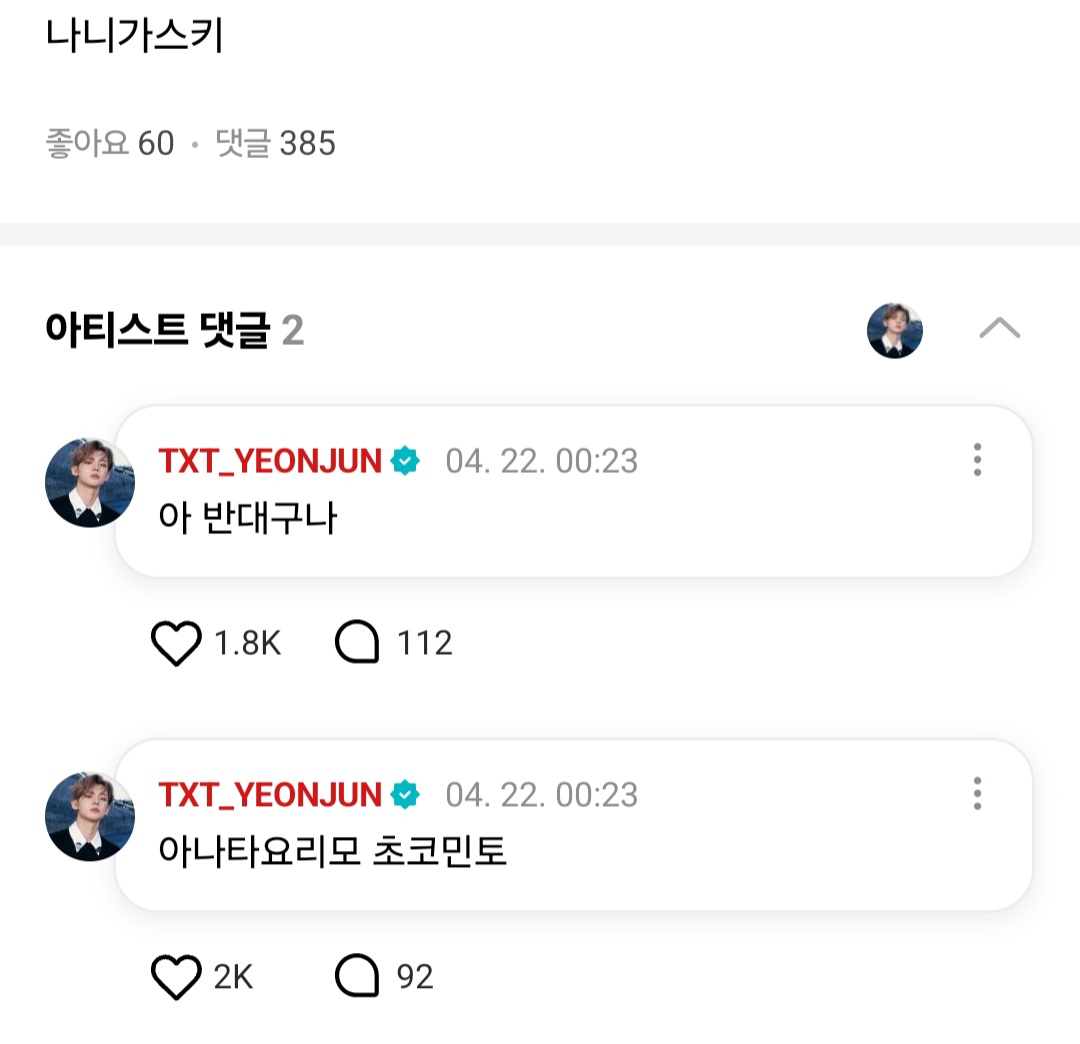Viewport: 1080px width, 1044px height.
Task: Open more options on the second Yeonjun comment
Action: tap(977, 794)
